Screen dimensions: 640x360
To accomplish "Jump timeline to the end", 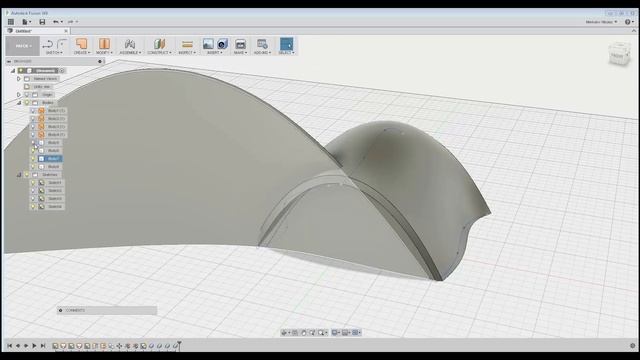I will pos(42,346).
